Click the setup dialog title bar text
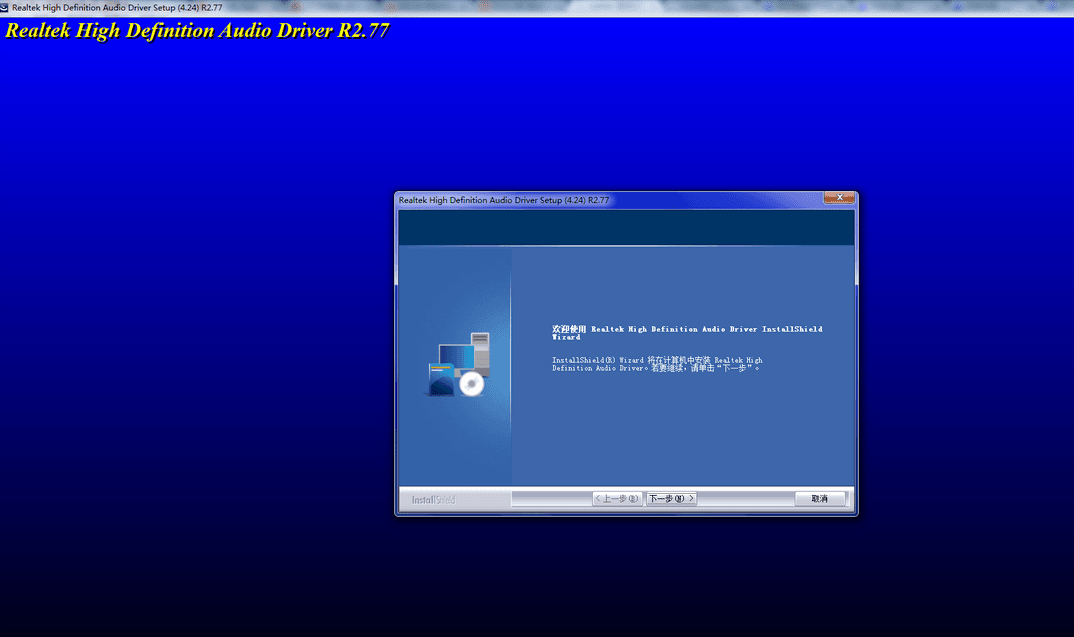1074x637 pixels. [x=504, y=200]
